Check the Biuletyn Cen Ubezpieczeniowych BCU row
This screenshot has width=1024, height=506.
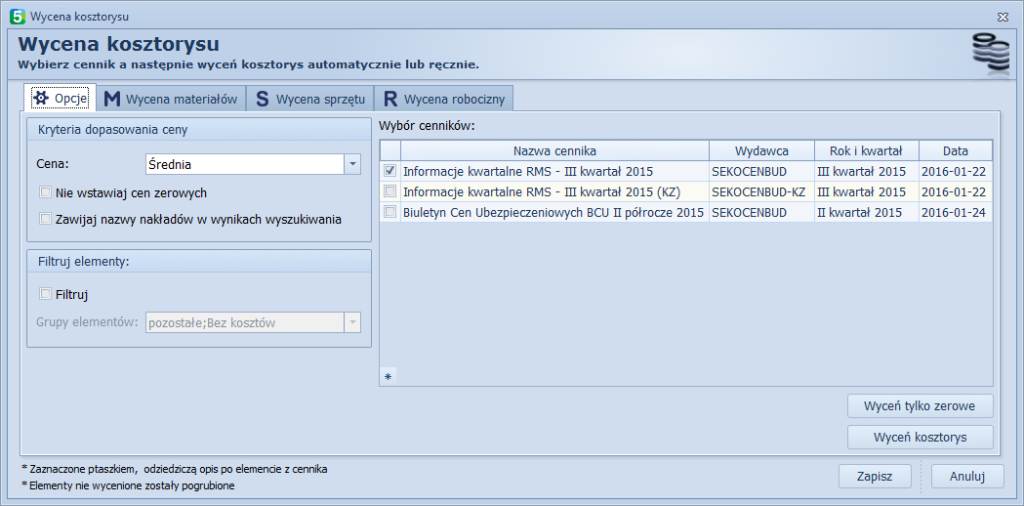390,212
